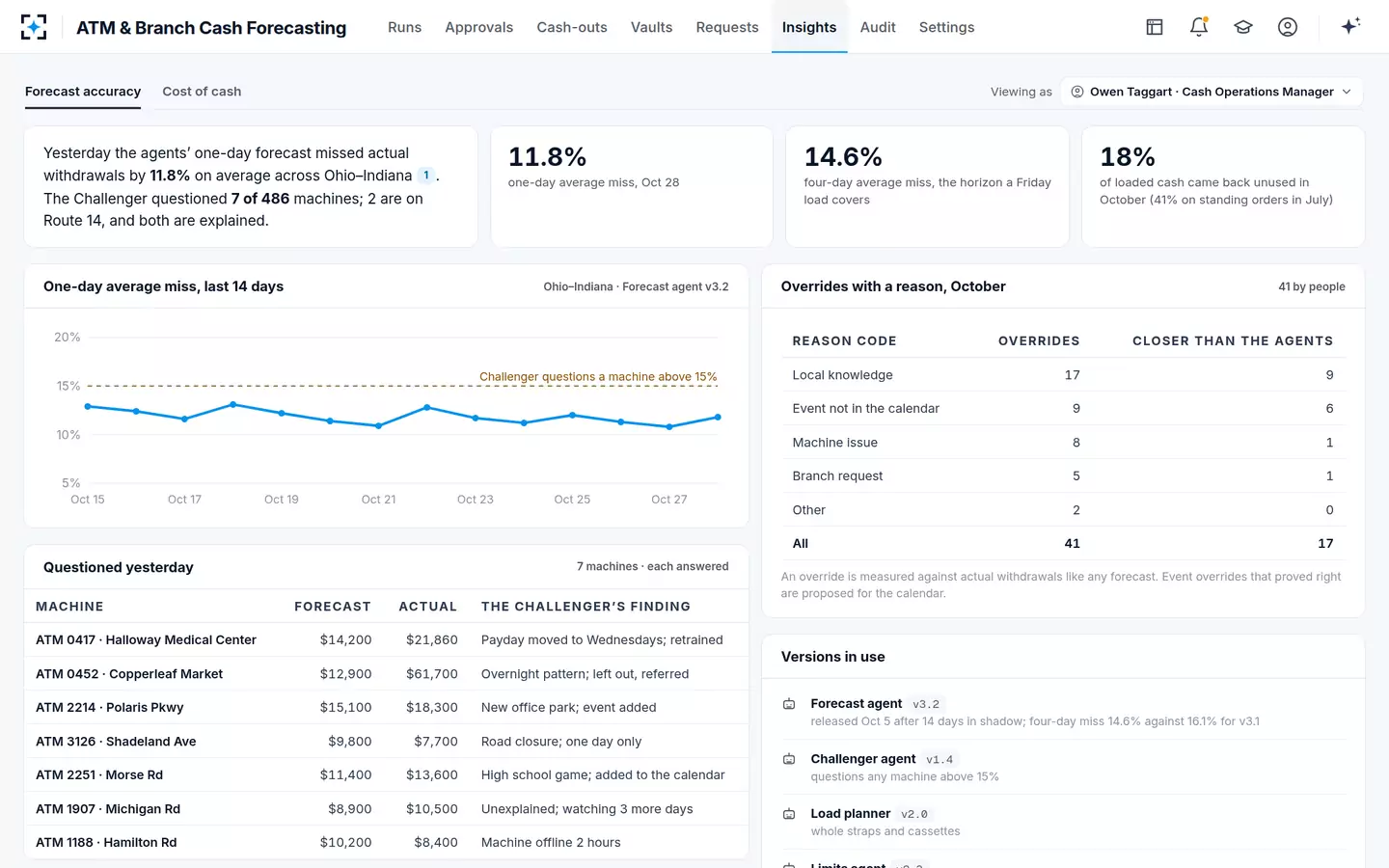Click ATM 0452 · Copperleaf Market row

tap(386, 674)
